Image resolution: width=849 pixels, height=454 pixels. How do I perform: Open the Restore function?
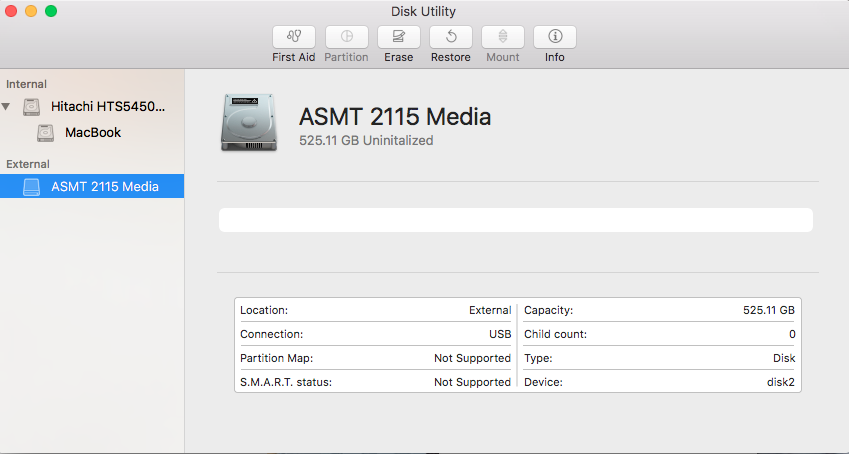pos(451,37)
